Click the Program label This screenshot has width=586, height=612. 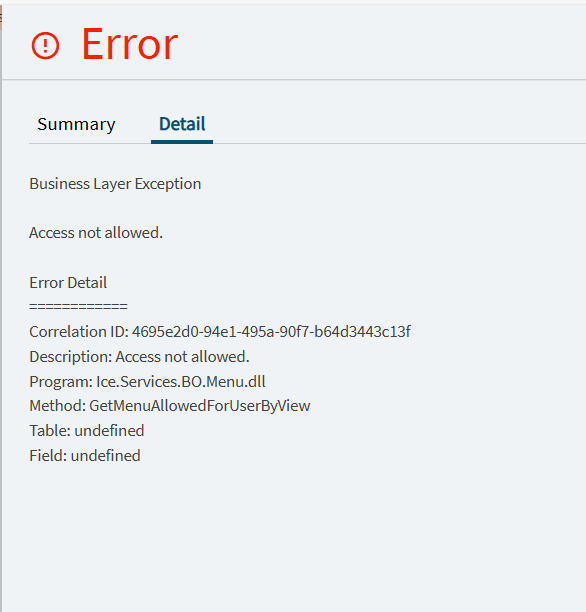(61, 382)
